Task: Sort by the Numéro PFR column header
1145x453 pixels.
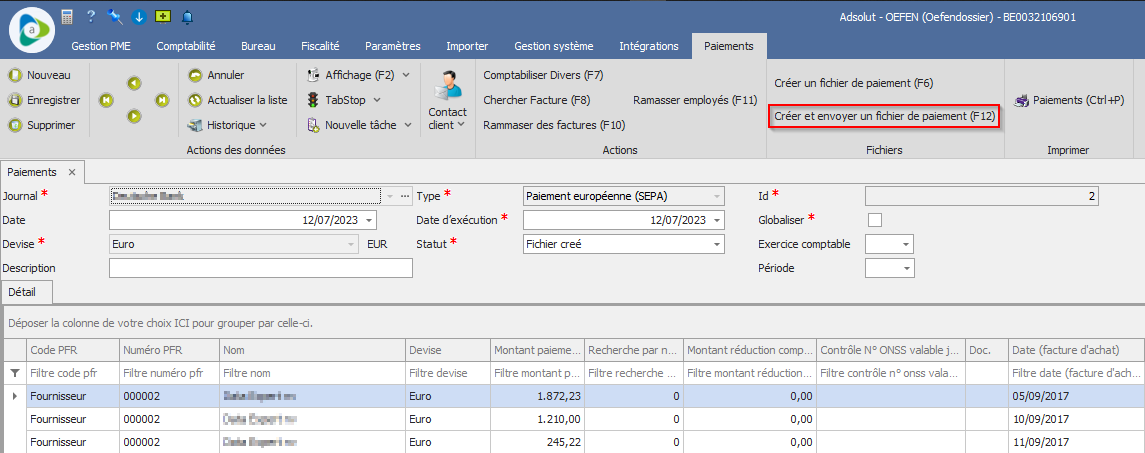Action: (x=169, y=350)
